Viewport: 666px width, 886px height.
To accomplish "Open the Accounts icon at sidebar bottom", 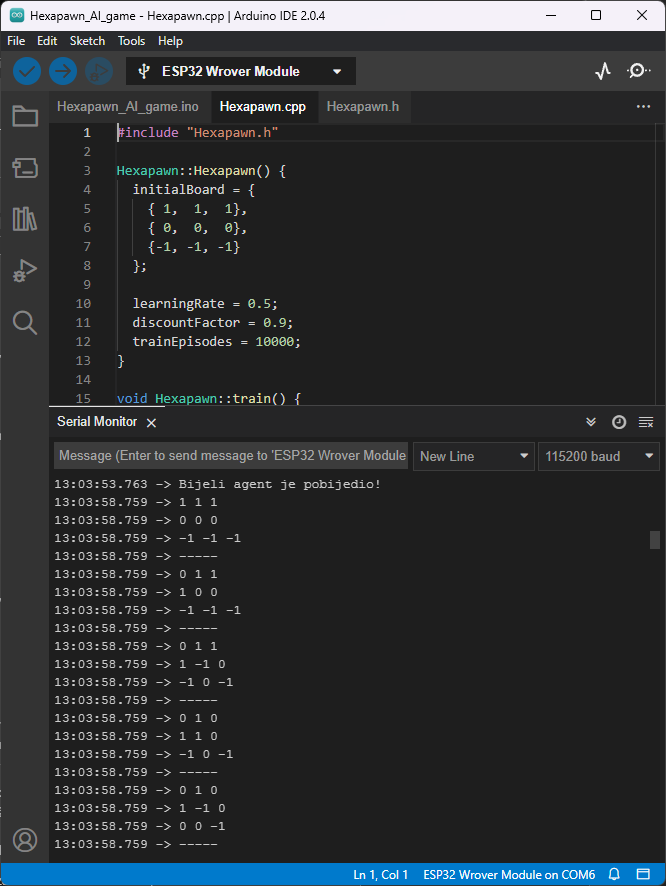I will click(25, 840).
